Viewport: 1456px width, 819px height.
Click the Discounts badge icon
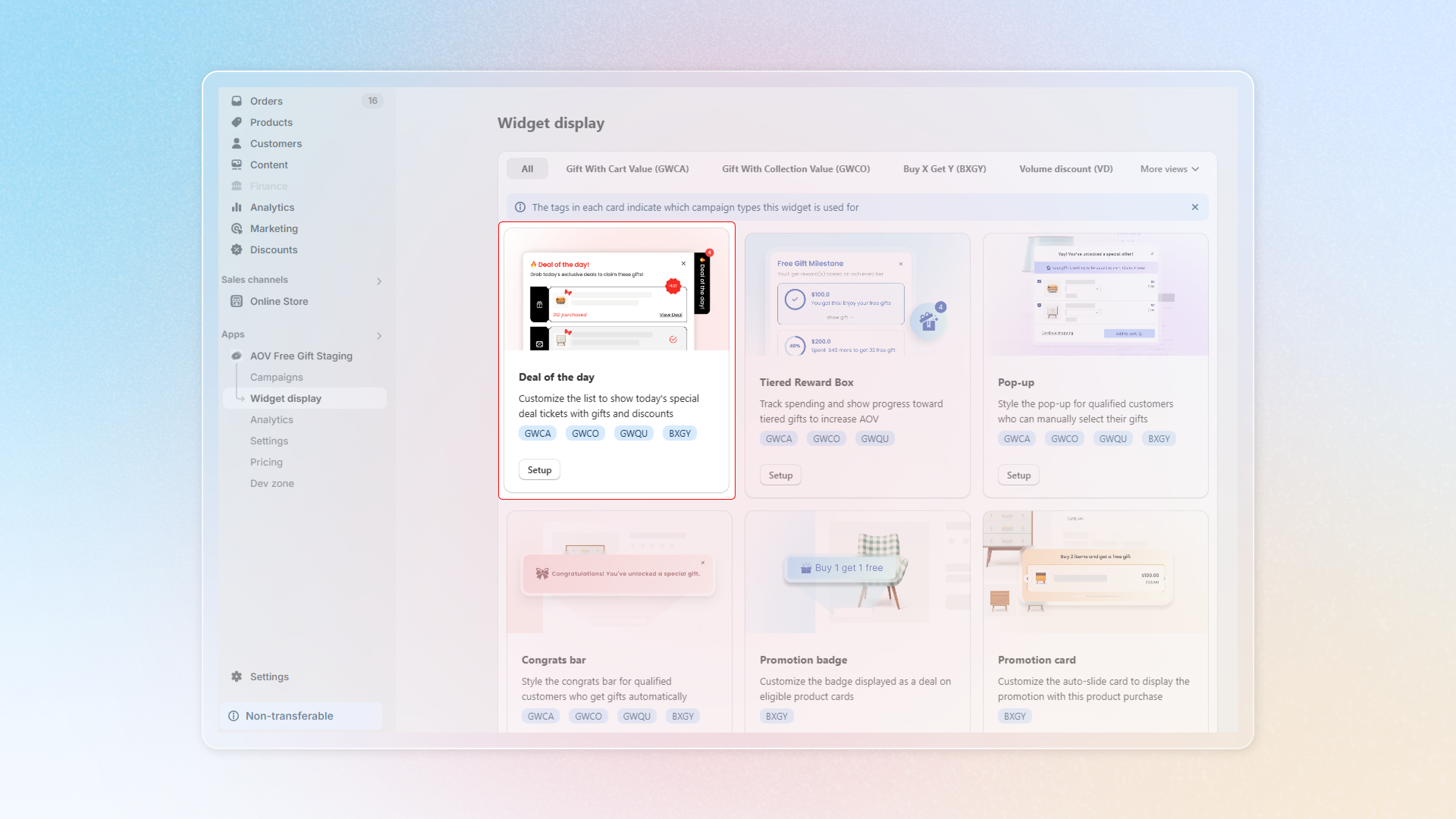[x=236, y=249]
